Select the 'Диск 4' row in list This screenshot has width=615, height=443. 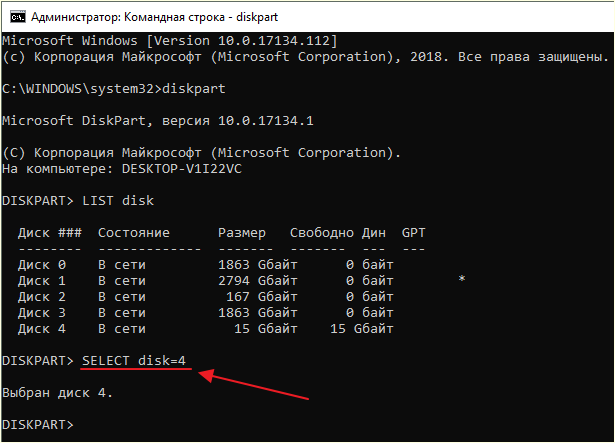point(206,329)
